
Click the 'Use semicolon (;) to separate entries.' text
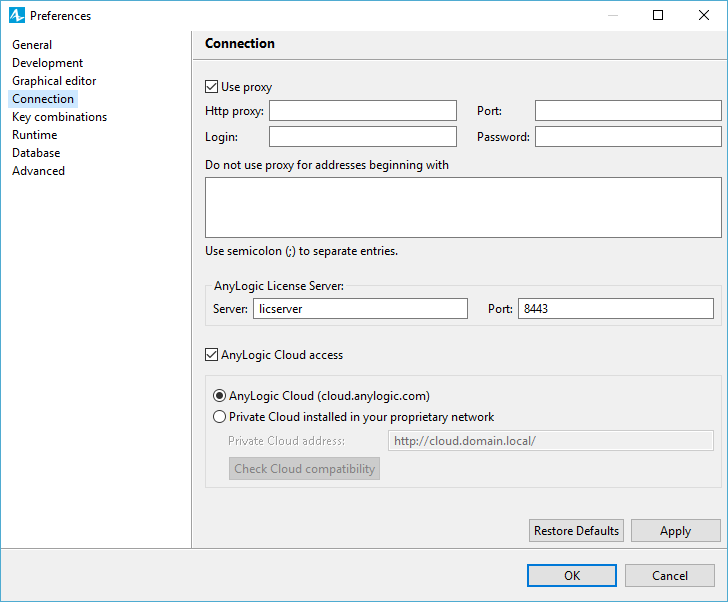(301, 251)
